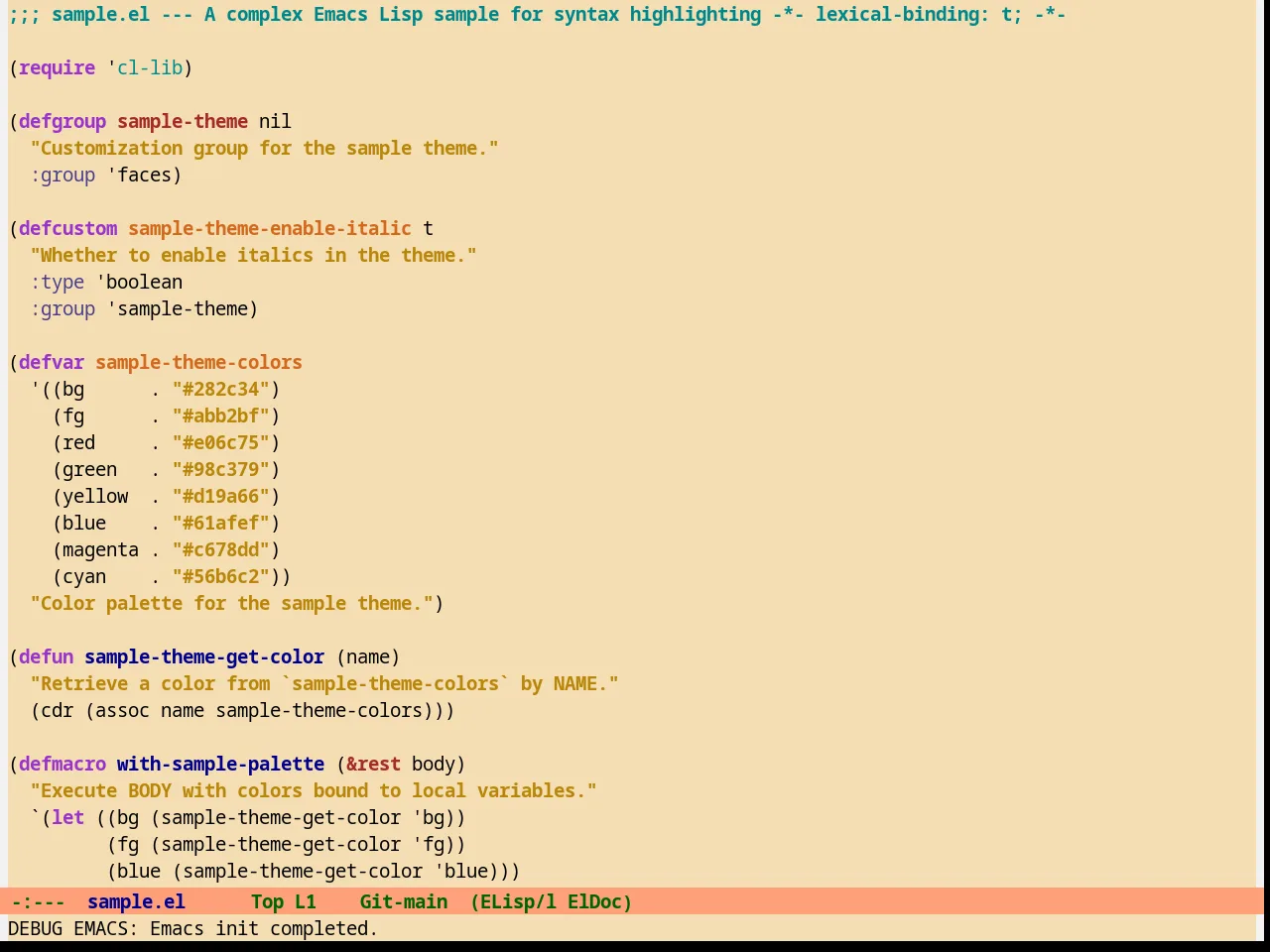Click the 'cdr' call in the function body
The image size is (1270, 952).
pos(57,710)
